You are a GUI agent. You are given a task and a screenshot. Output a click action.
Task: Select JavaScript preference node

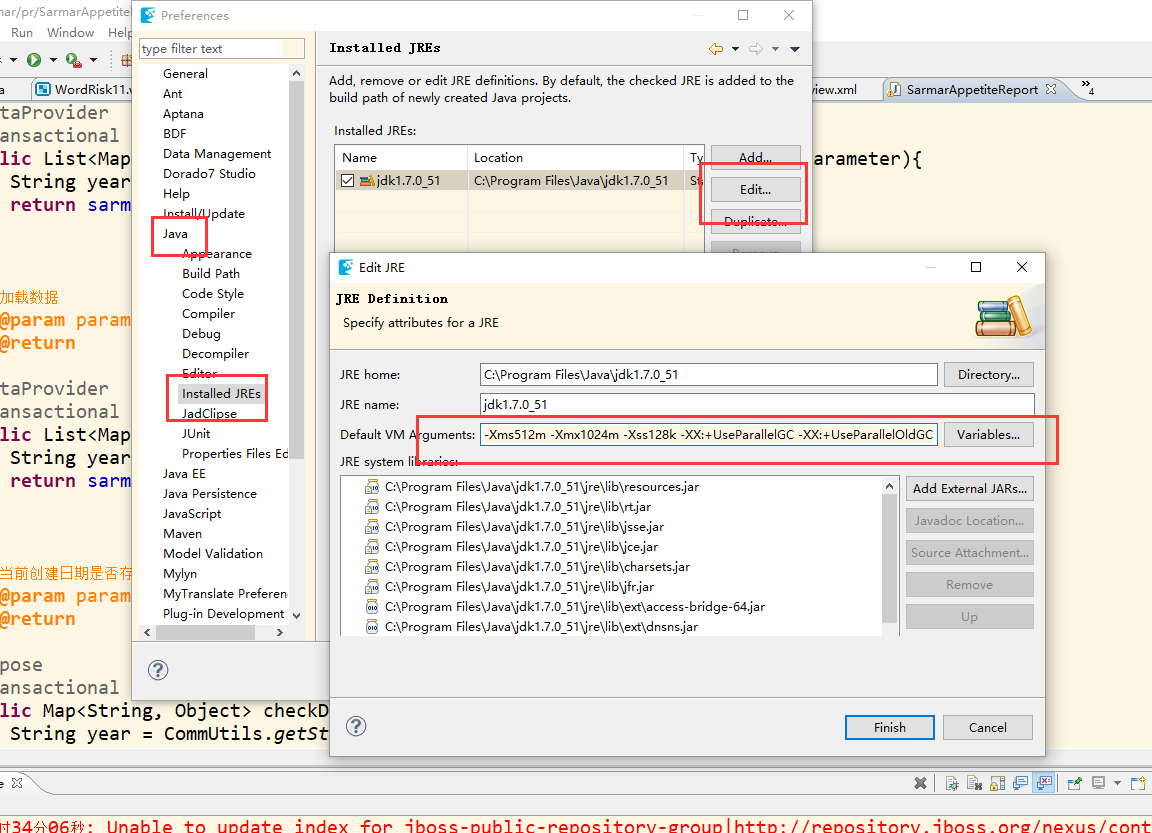tap(192, 513)
